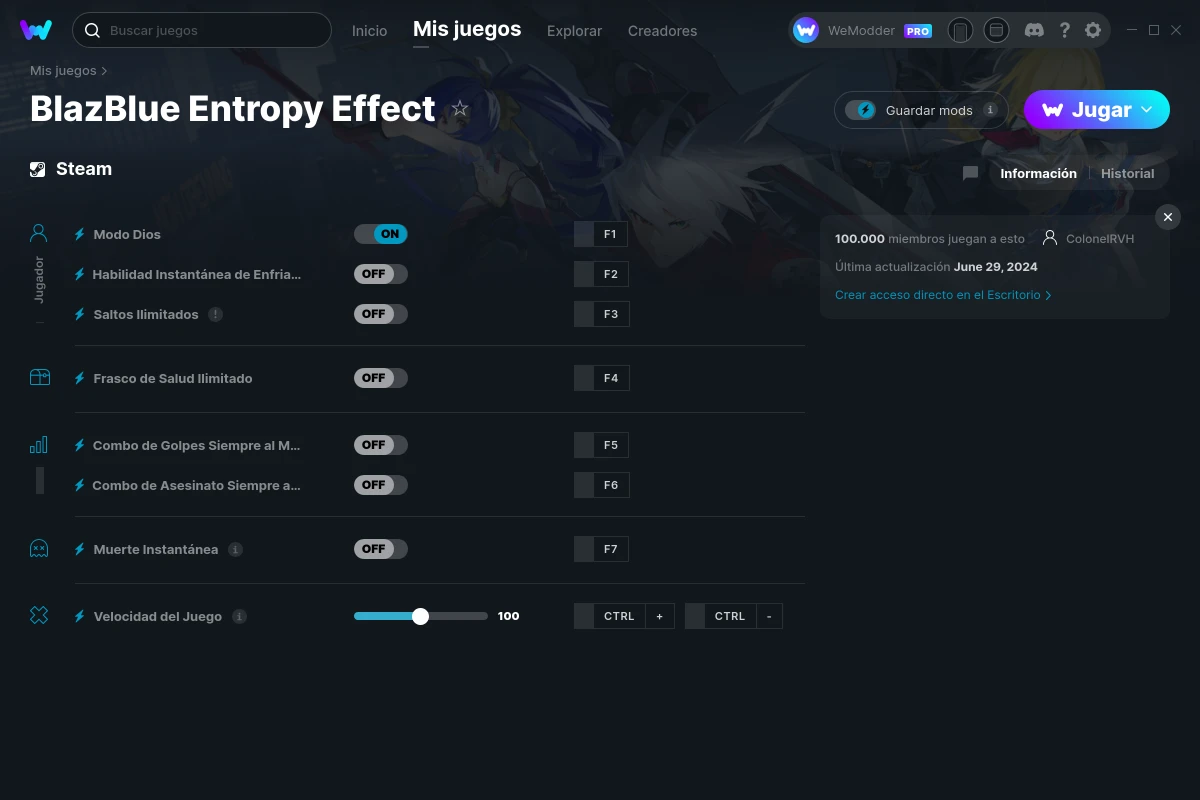This screenshot has width=1200, height=800.
Task: Select the Jugador person icon in the sidebar
Action: (x=38, y=232)
